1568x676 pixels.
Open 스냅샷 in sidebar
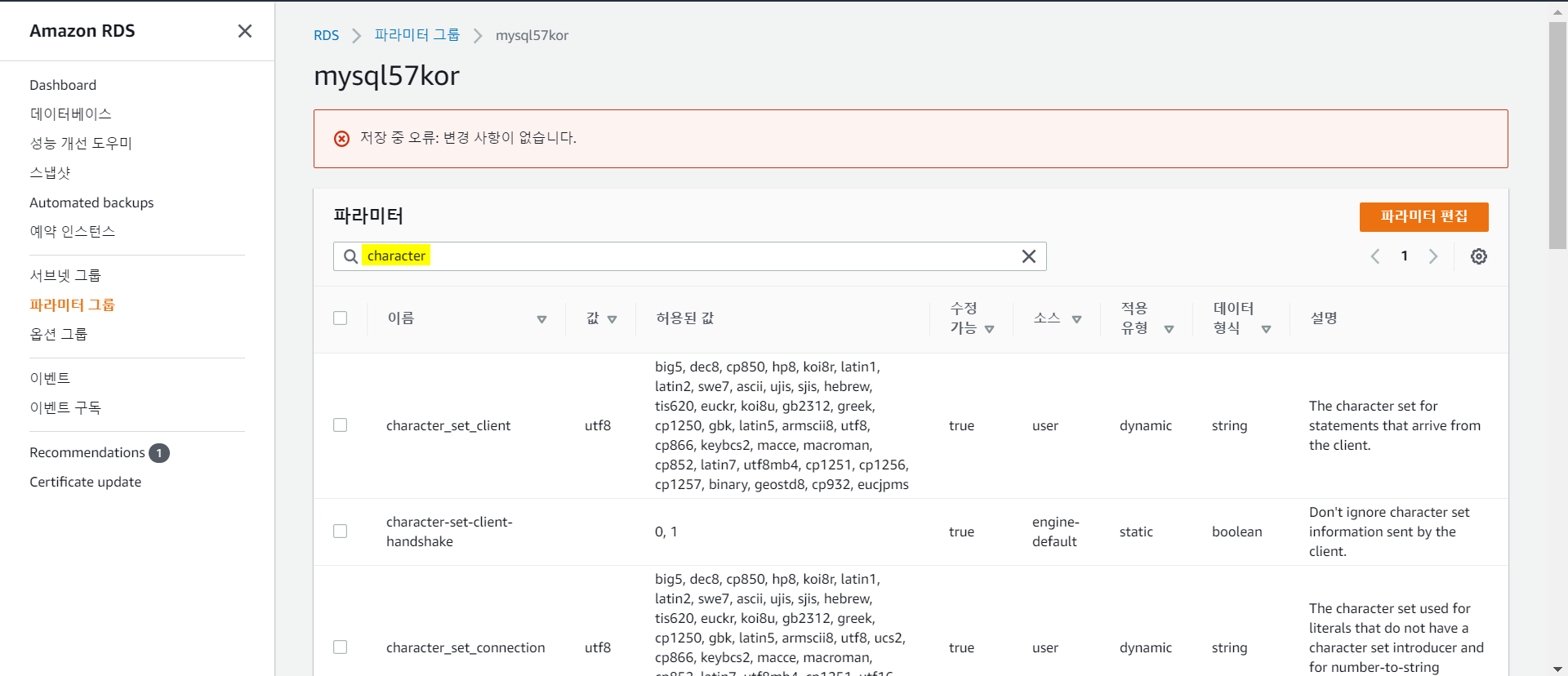(x=51, y=173)
